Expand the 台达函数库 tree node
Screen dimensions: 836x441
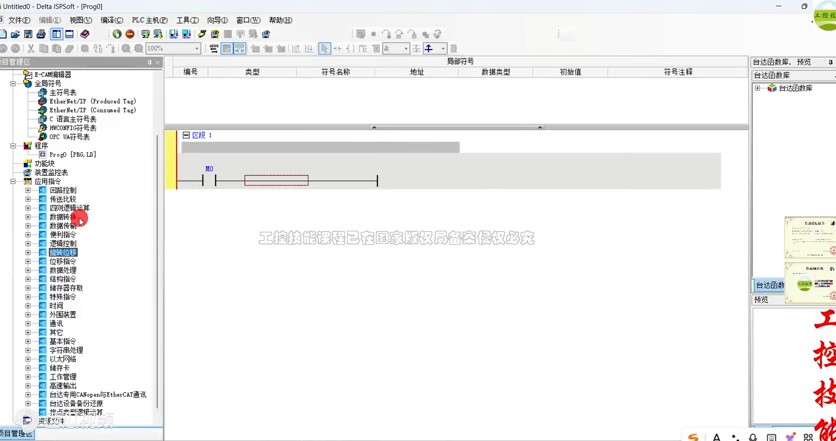pyautogui.click(x=757, y=88)
